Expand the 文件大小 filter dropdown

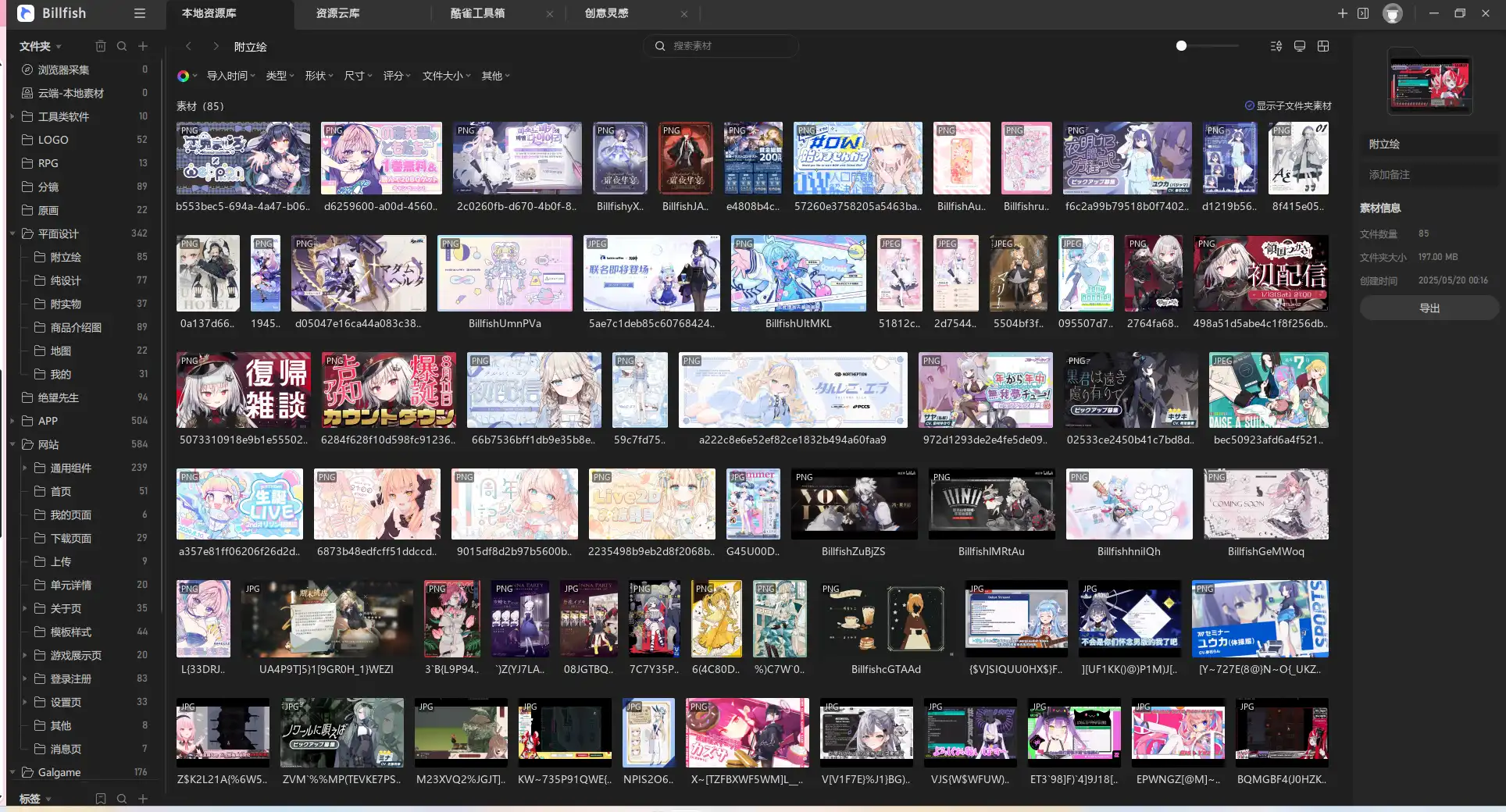pos(446,76)
